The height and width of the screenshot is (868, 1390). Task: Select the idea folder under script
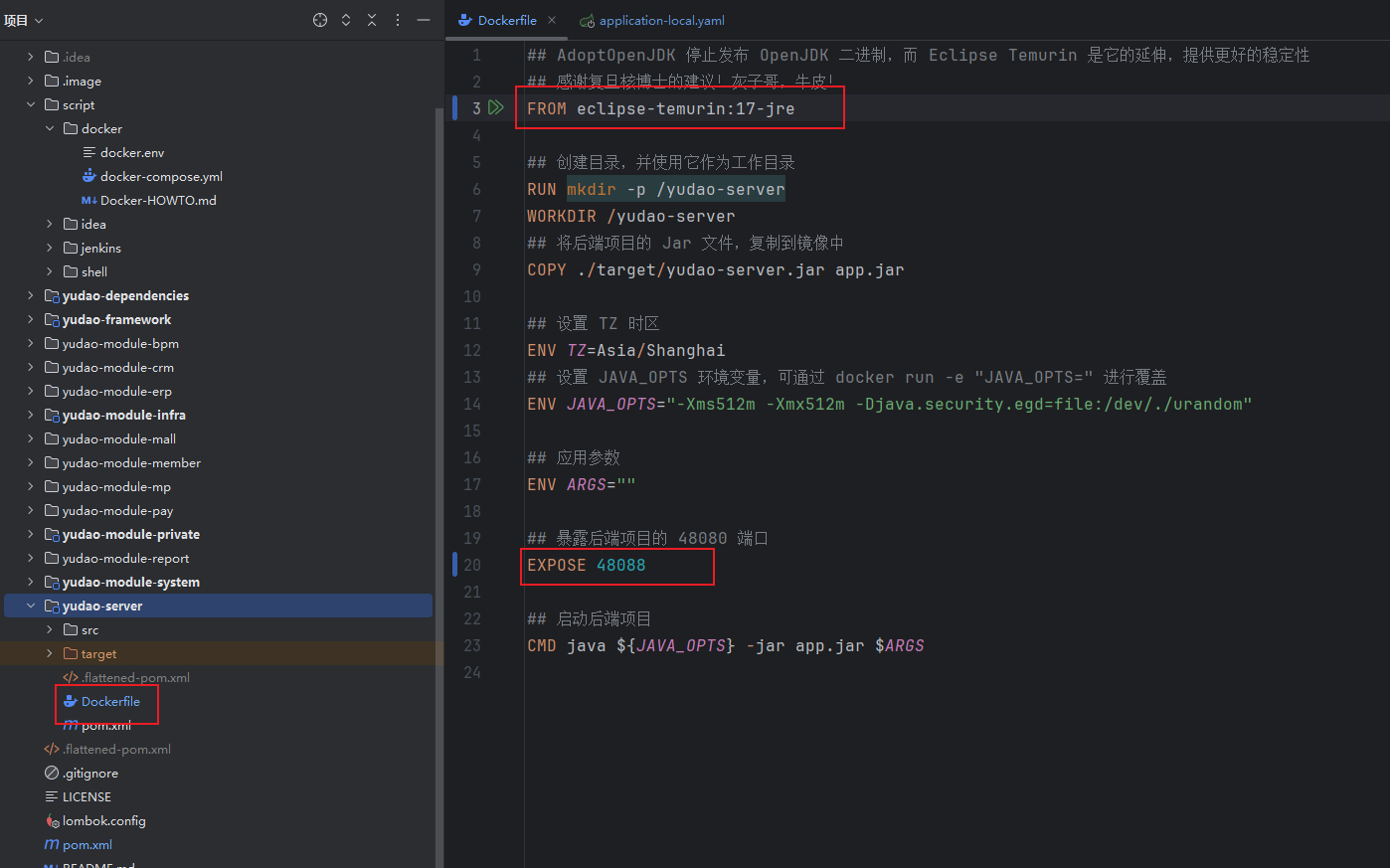(x=93, y=224)
